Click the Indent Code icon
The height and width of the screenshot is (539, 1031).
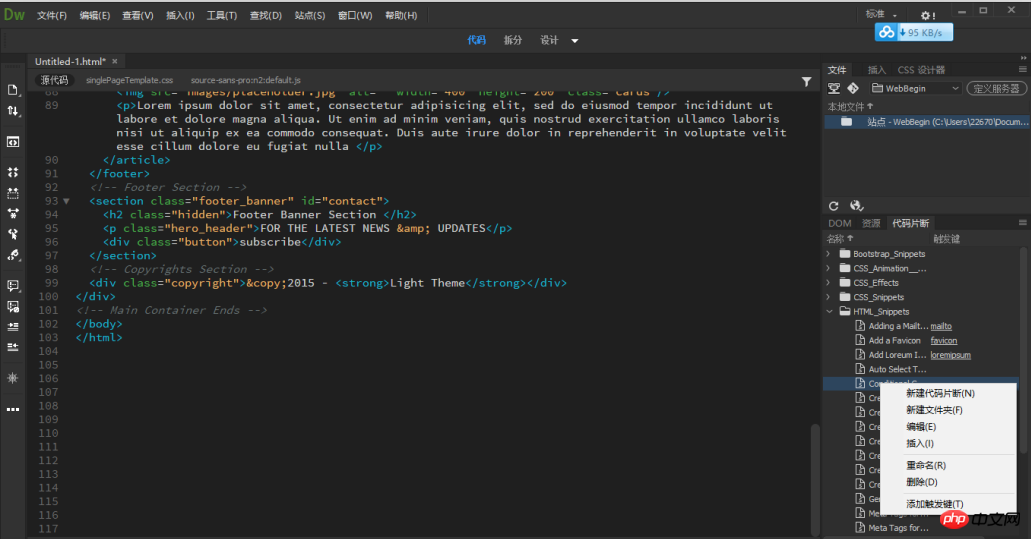coord(12,327)
